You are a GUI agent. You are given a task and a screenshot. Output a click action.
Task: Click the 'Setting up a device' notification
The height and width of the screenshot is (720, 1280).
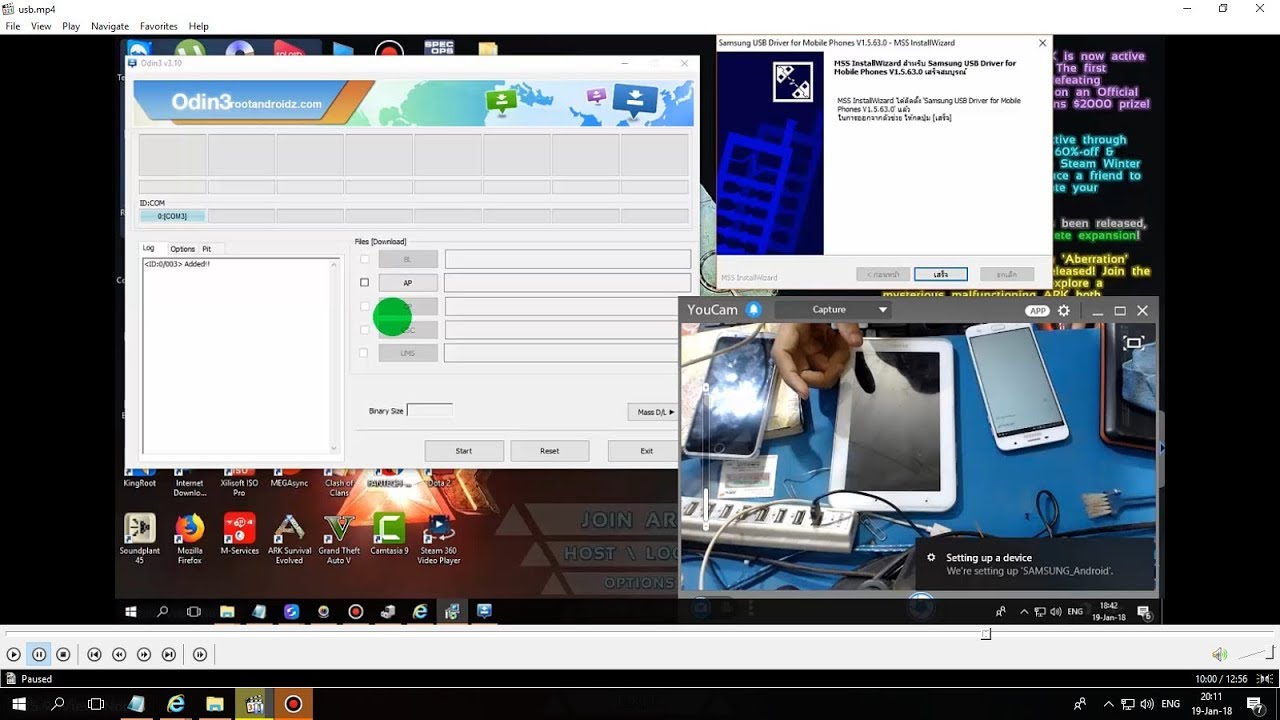click(1036, 564)
